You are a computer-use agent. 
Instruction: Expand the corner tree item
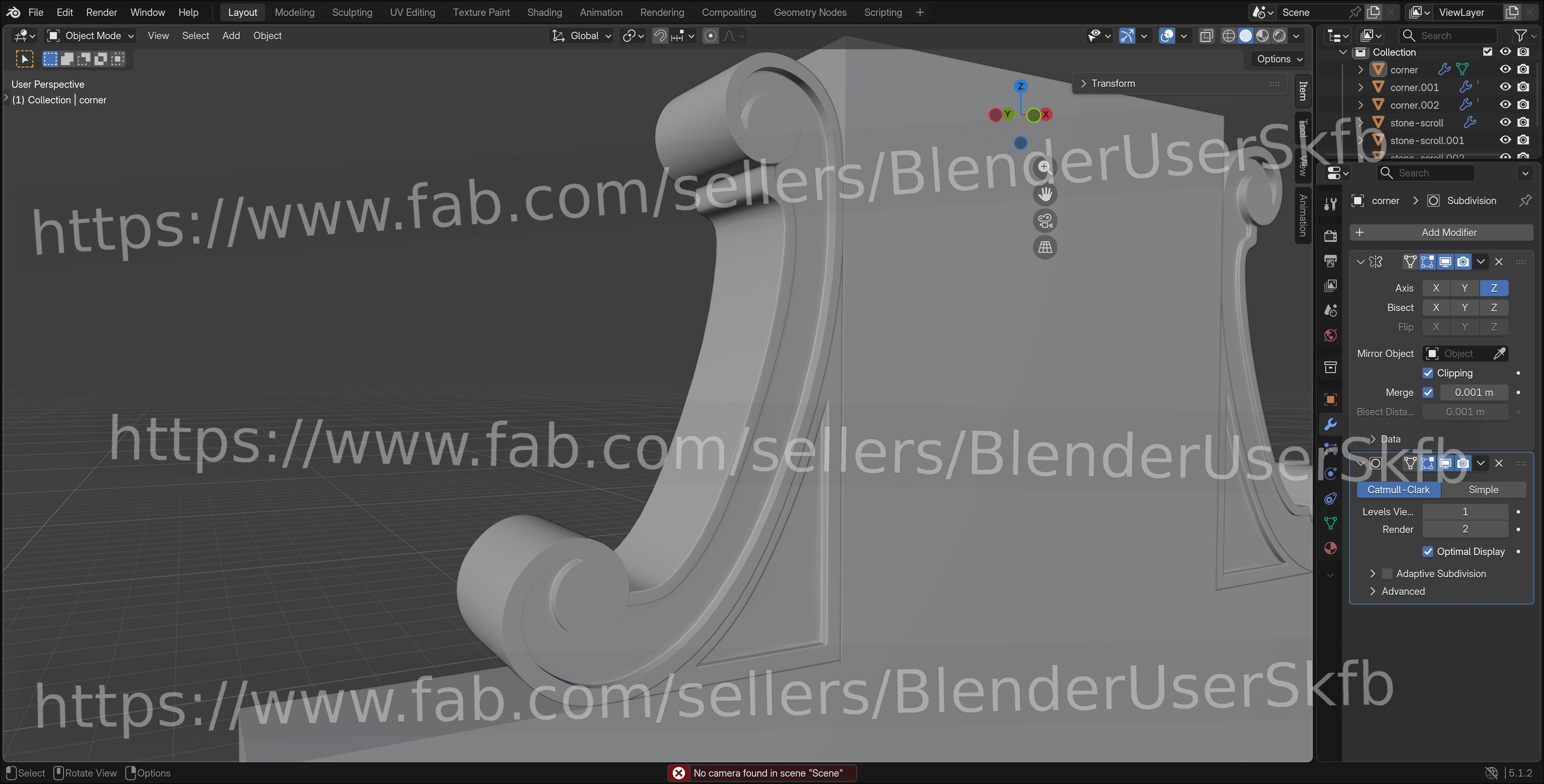[x=1361, y=70]
